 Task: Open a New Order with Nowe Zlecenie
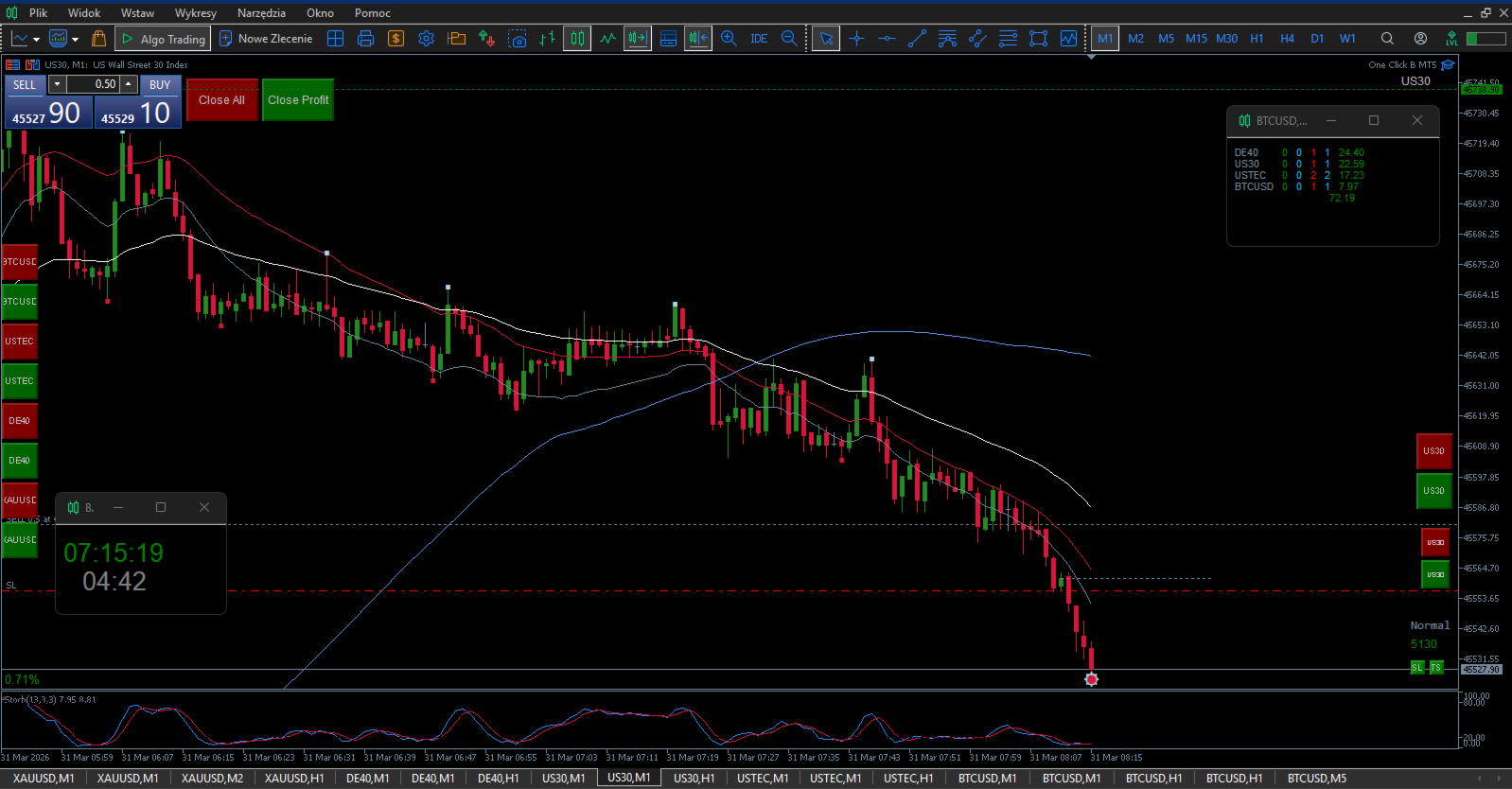266,39
